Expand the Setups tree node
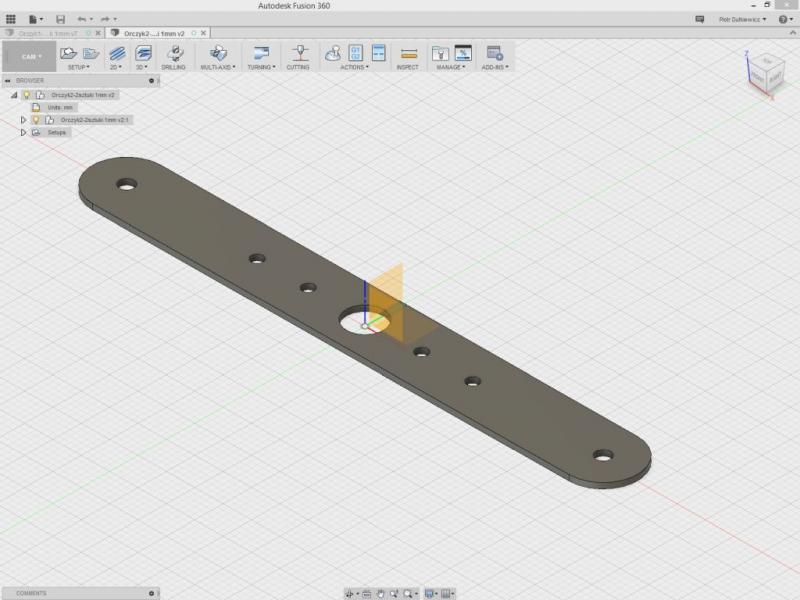The height and width of the screenshot is (600, 800). tap(23, 132)
